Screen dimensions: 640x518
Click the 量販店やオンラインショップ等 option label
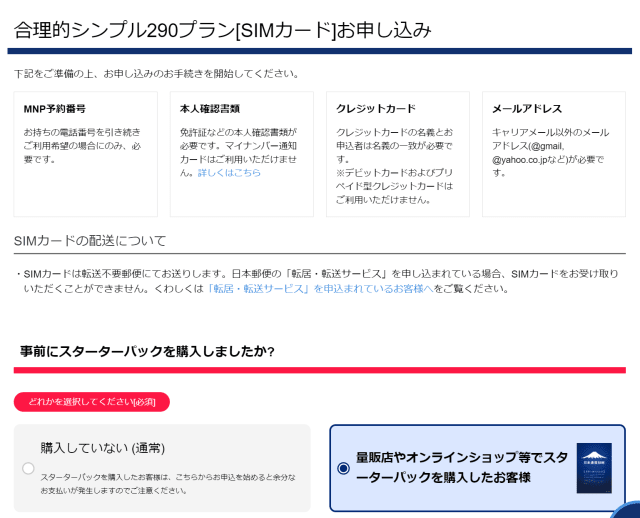coord(462,467)
